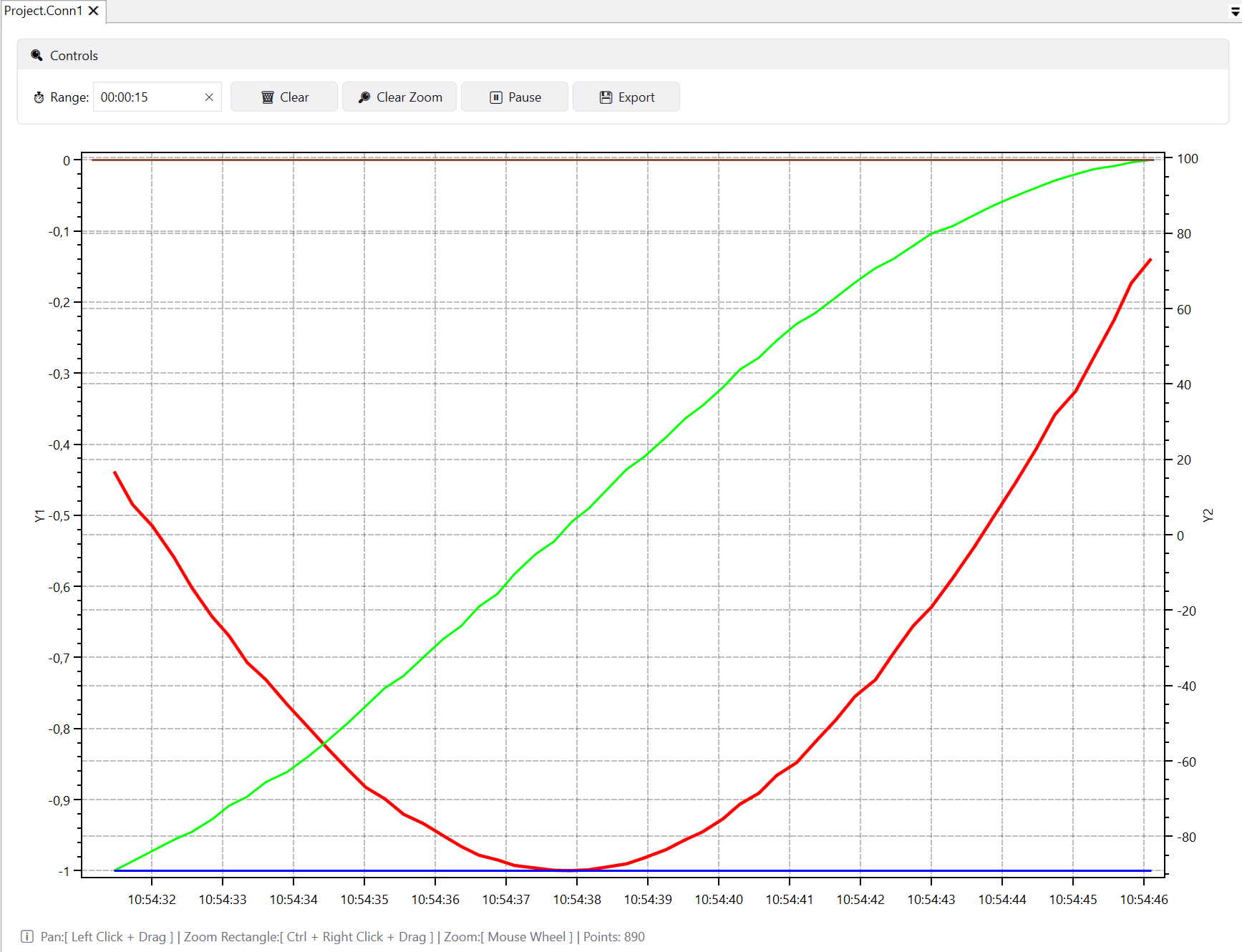Click the 10:54:42 time axis label

point(860,899)
